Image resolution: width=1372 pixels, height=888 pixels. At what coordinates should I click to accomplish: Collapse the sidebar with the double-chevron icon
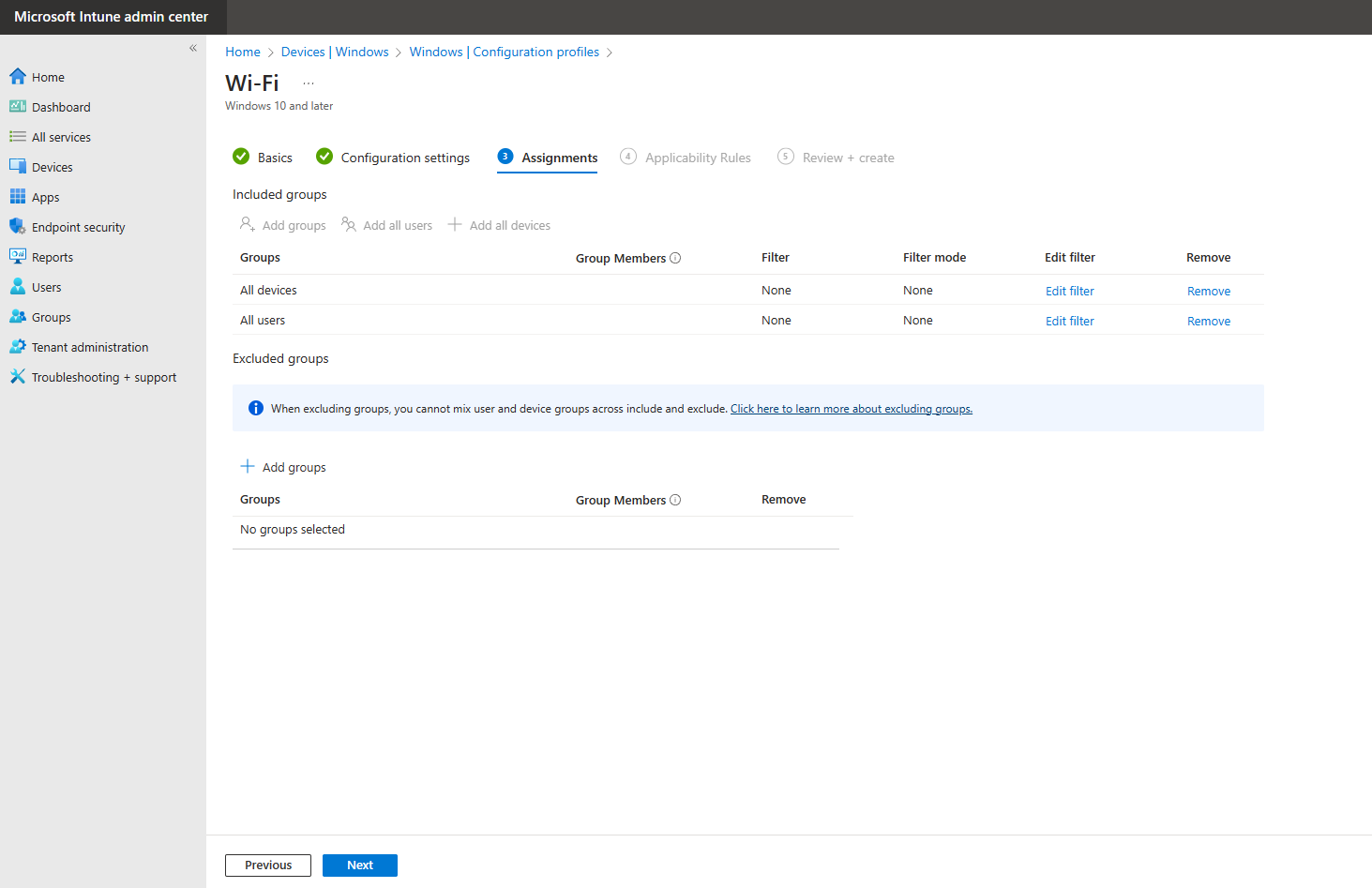(x=193, y=48)
